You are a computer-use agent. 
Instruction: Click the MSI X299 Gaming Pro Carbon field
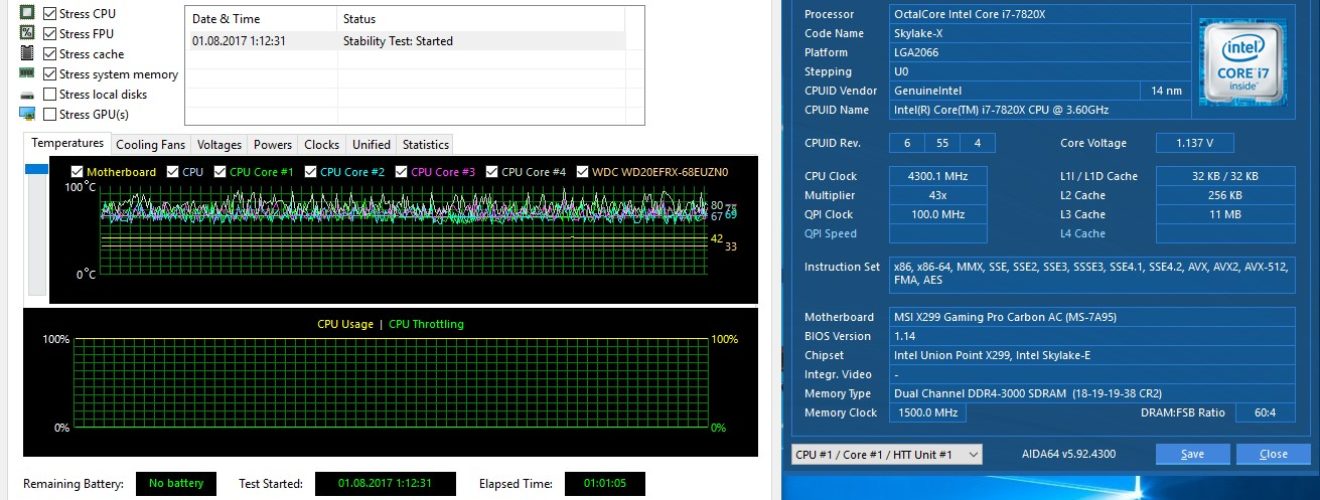(1092, 317)
